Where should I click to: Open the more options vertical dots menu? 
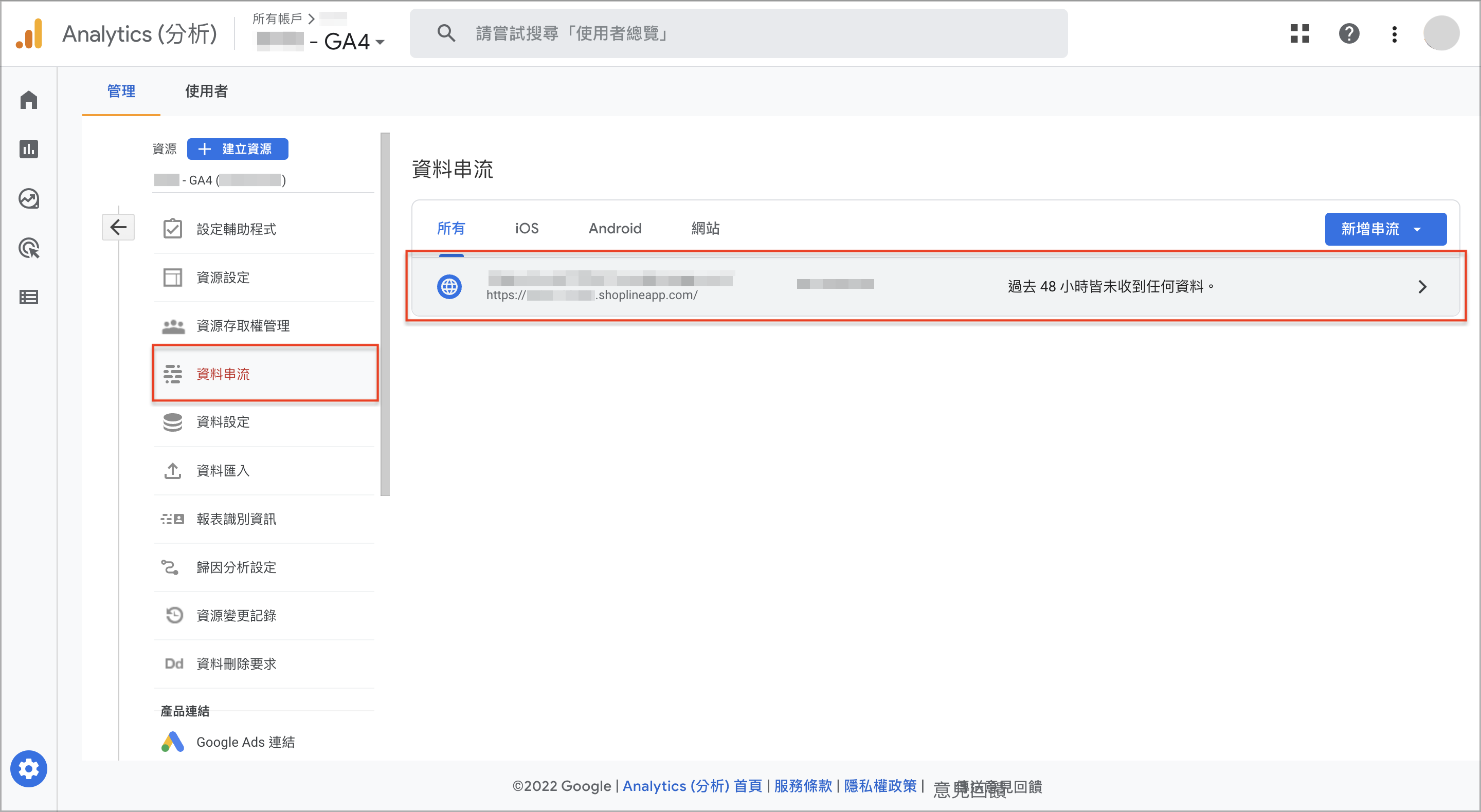pos(1394,34)
